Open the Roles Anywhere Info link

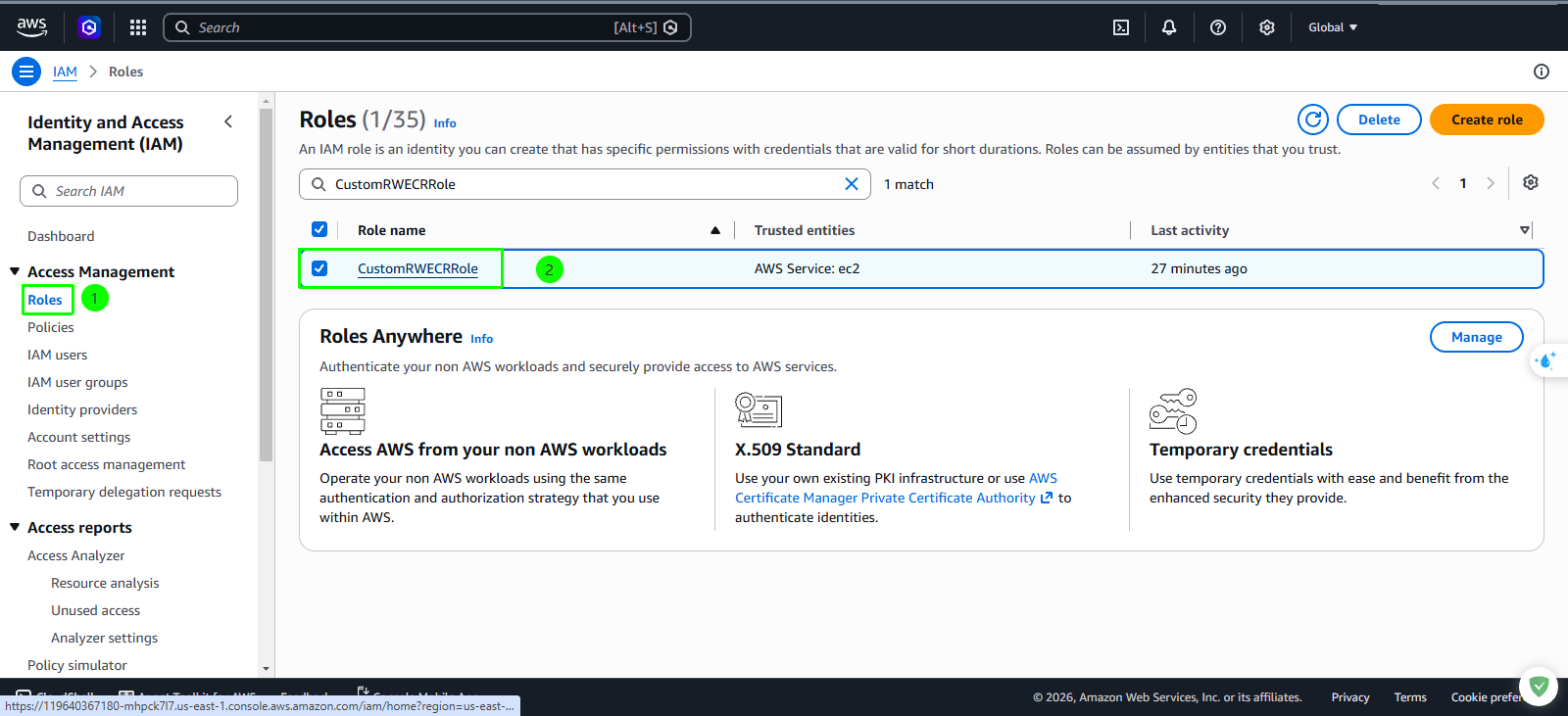point(481,339)
